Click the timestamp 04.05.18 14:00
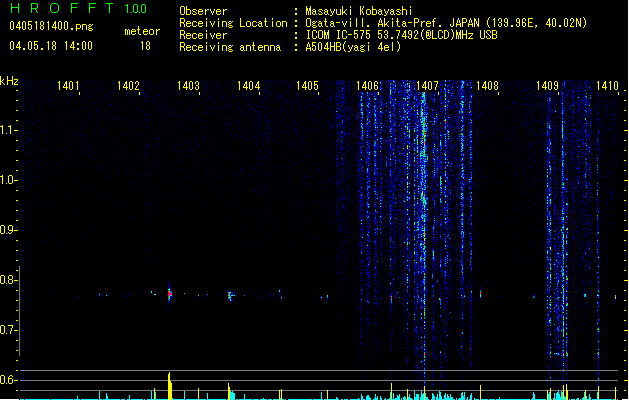Viewport: 629px width, 400px height. coord(51,46)
